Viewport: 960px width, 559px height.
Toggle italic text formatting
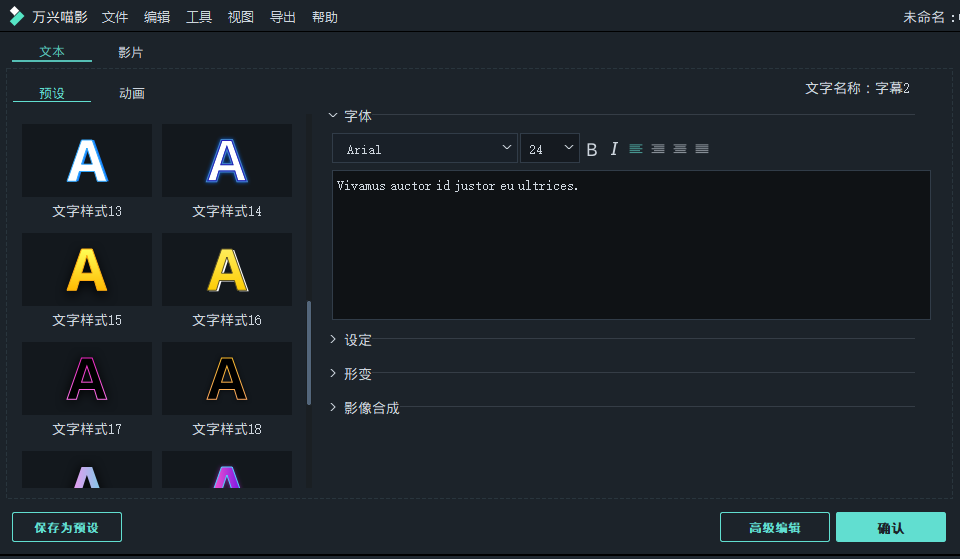tap(614, 149)
